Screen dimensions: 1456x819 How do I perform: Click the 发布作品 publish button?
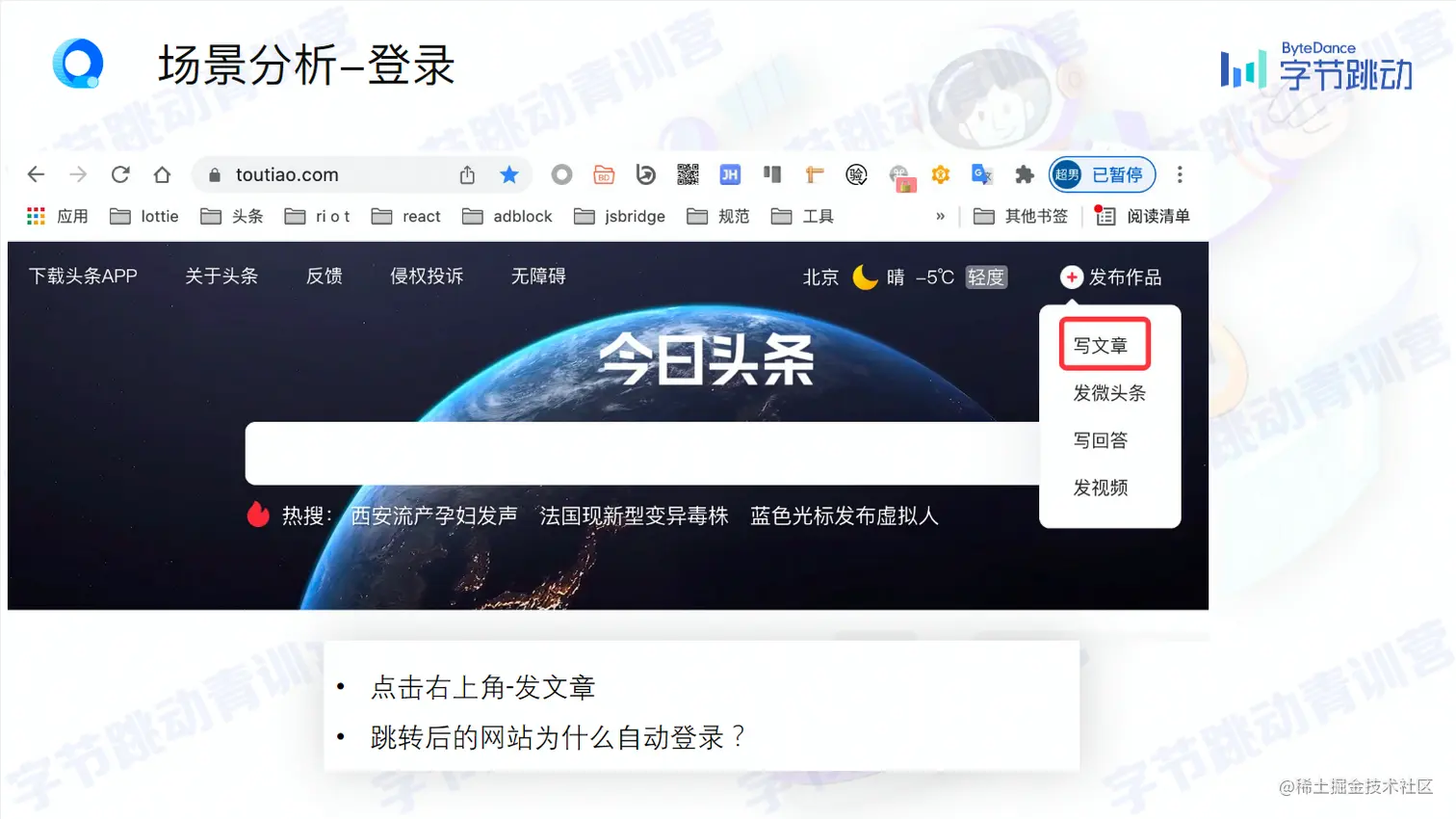[x=1111, y=277]
